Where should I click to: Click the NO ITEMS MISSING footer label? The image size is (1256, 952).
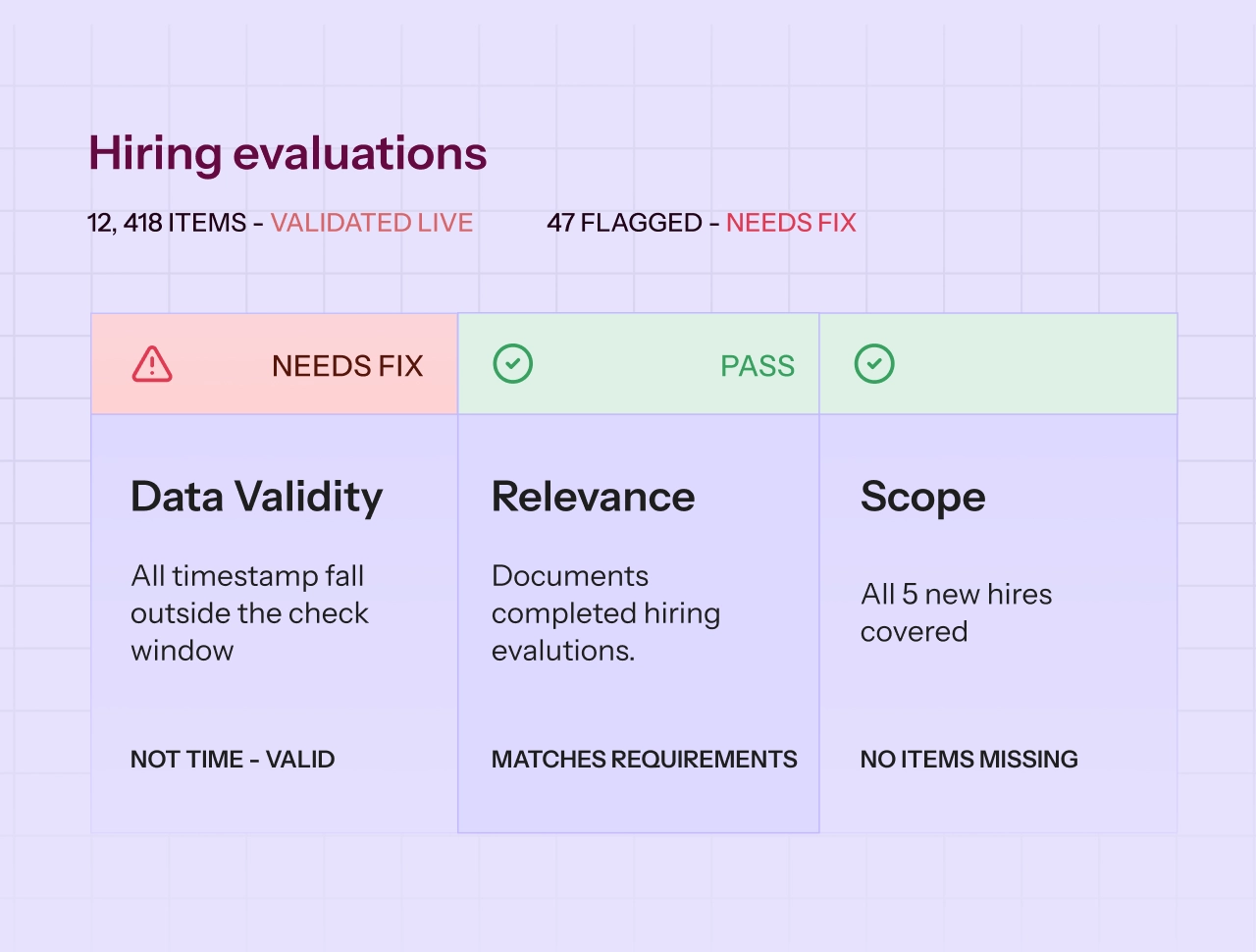(969, 759)
